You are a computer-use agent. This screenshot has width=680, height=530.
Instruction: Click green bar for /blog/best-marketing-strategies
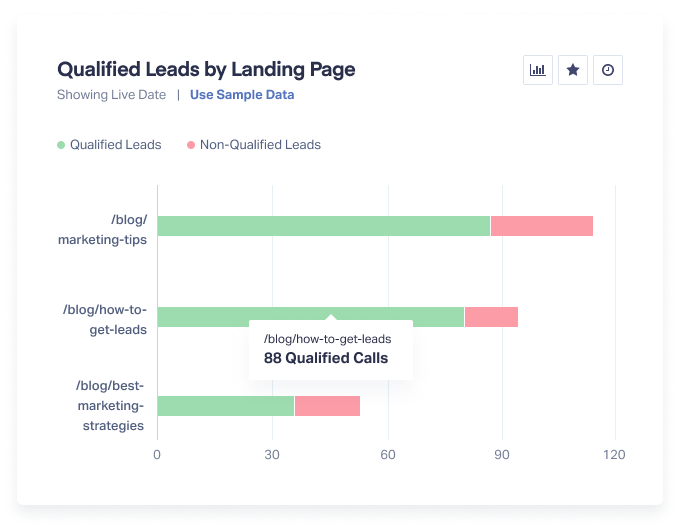[x=226, y=406]
